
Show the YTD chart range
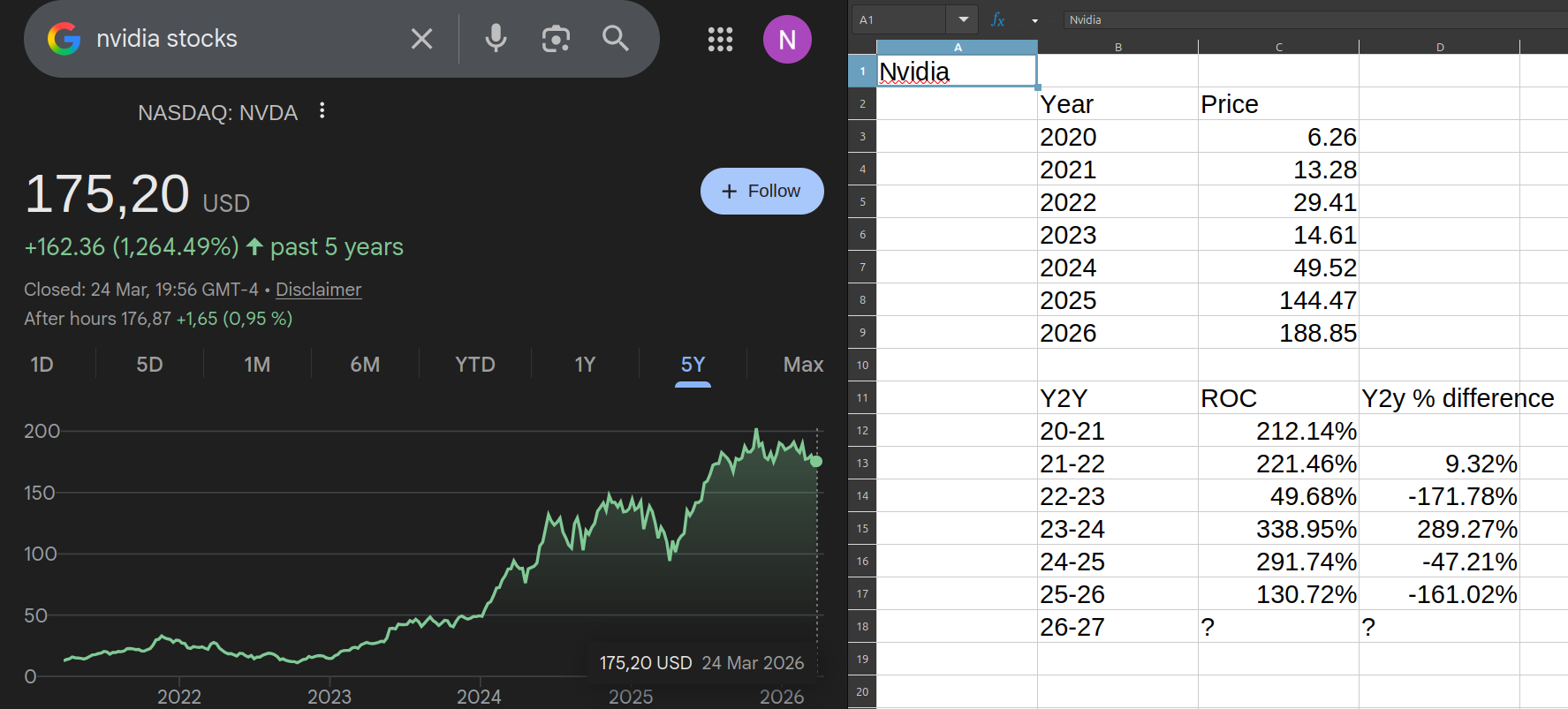click(x=475, y=365)
